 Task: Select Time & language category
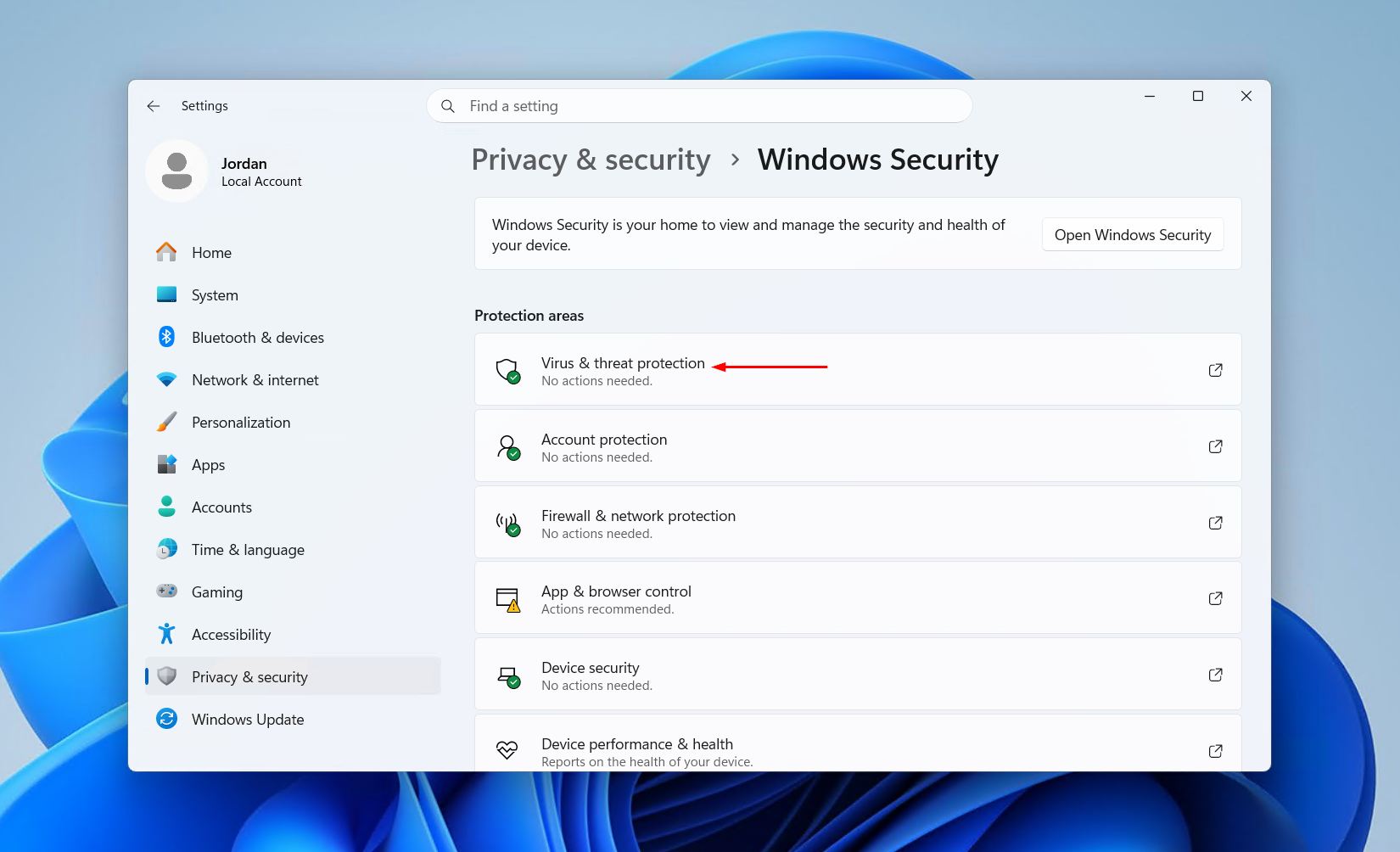293,549
